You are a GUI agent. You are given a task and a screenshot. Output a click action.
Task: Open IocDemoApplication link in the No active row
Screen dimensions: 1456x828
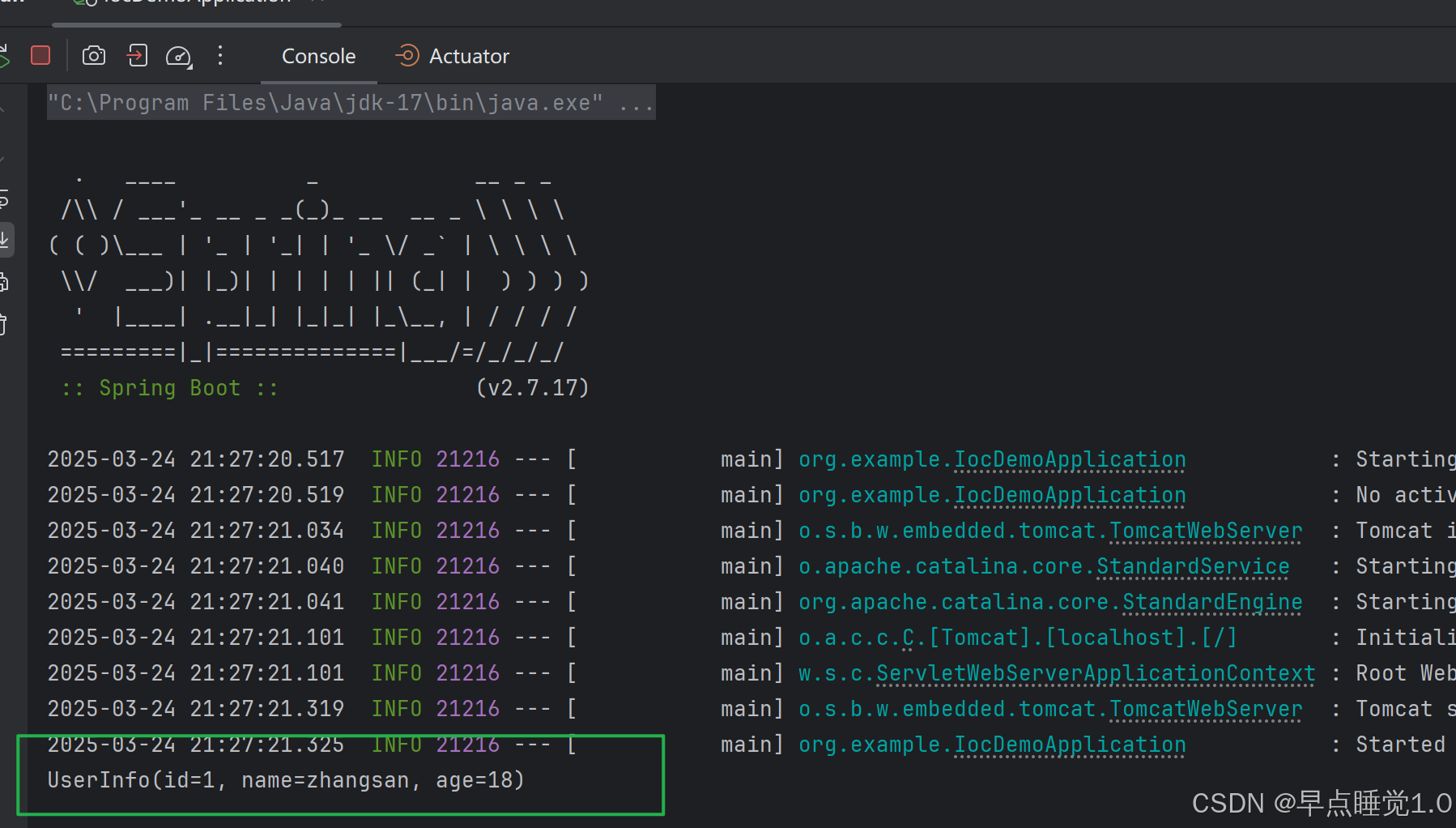pos(1070,495)
